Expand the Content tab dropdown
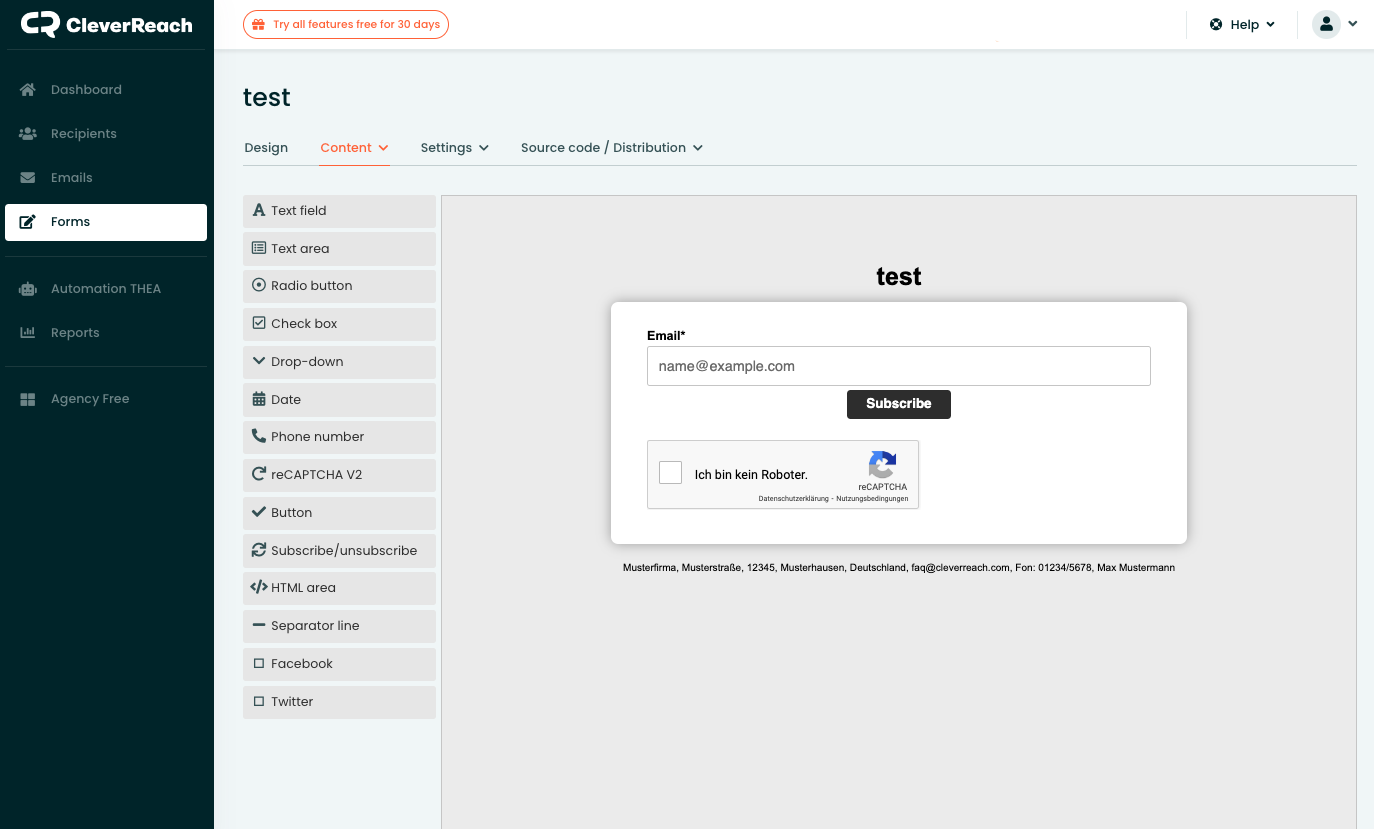 pyautogui.click(x=354, y=148)
